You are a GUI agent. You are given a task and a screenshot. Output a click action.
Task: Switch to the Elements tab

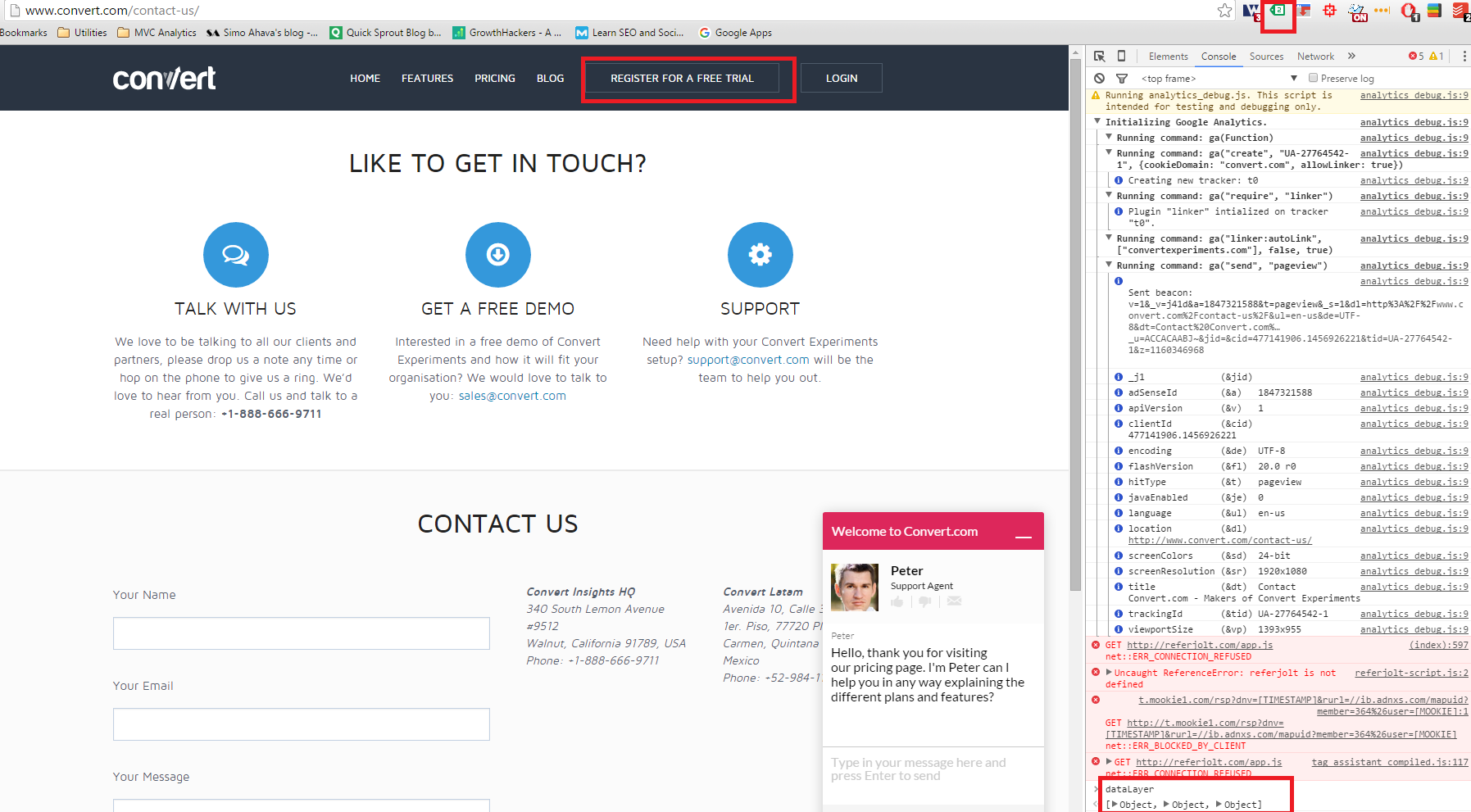1168,57
